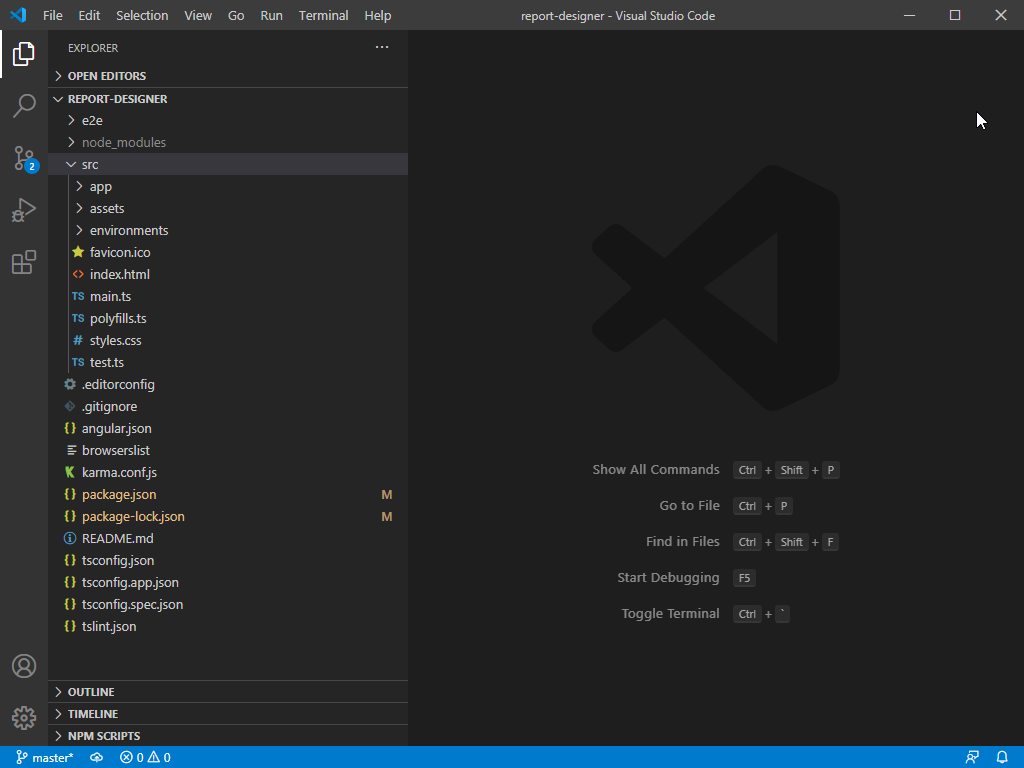Open the File menu
The image size is (1024, 768).
pos(52,15)
